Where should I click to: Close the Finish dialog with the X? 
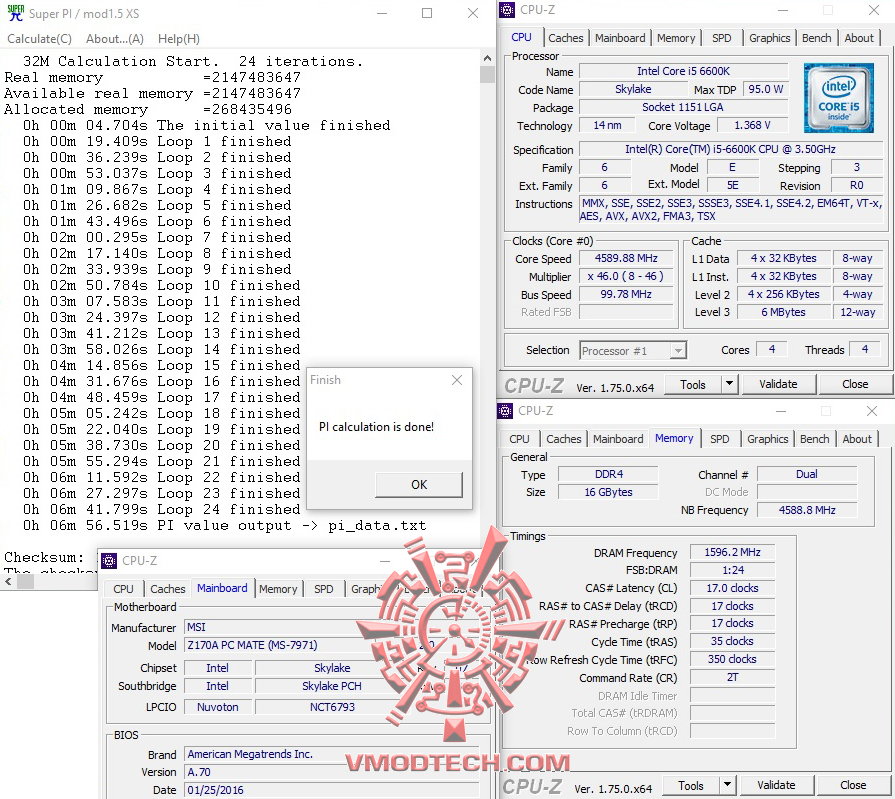pyautogui.click(x=457, y=380)
